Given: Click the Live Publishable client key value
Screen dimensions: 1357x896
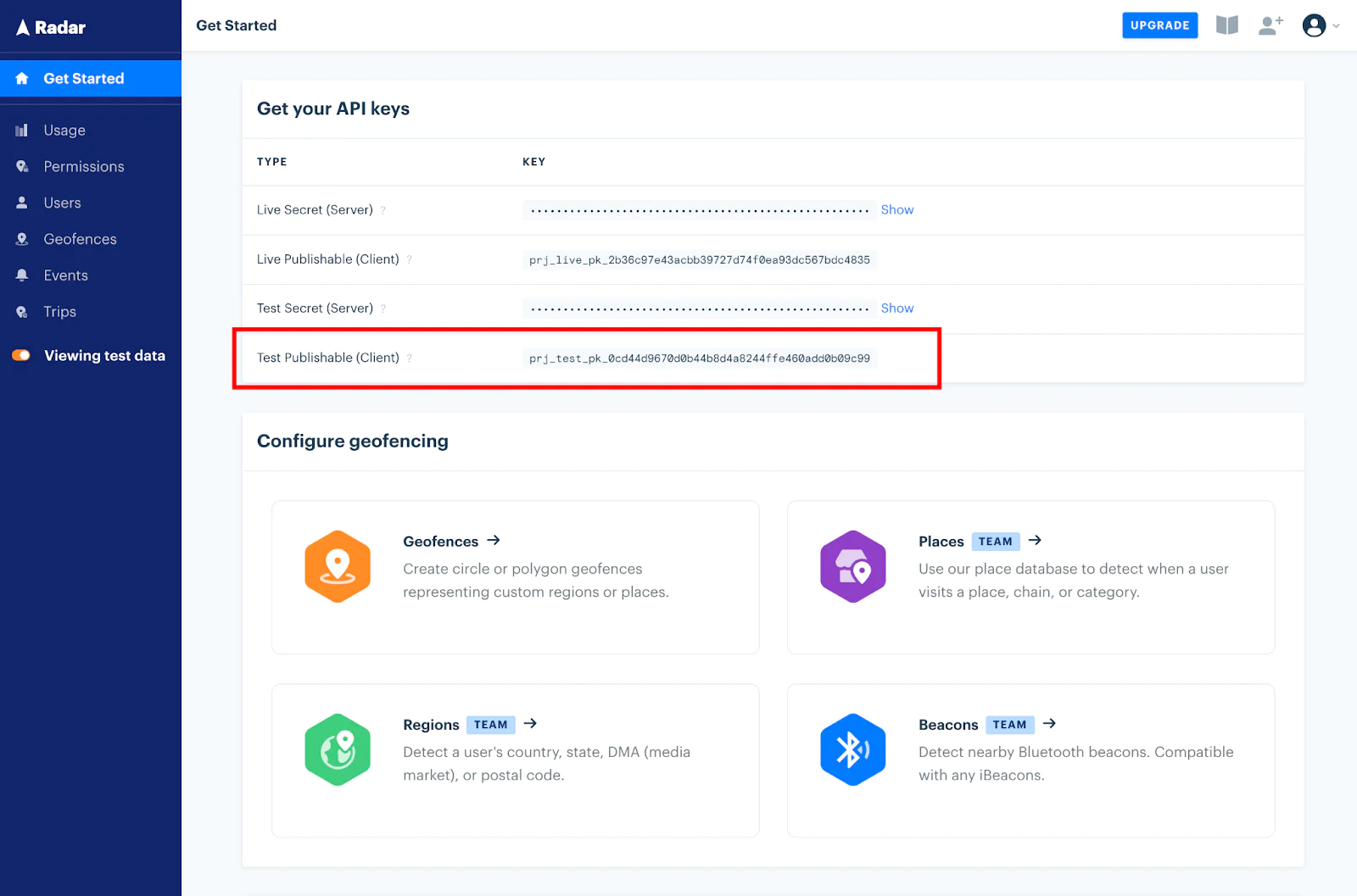Looking at the screenshot, I should [x=699, y=260].
